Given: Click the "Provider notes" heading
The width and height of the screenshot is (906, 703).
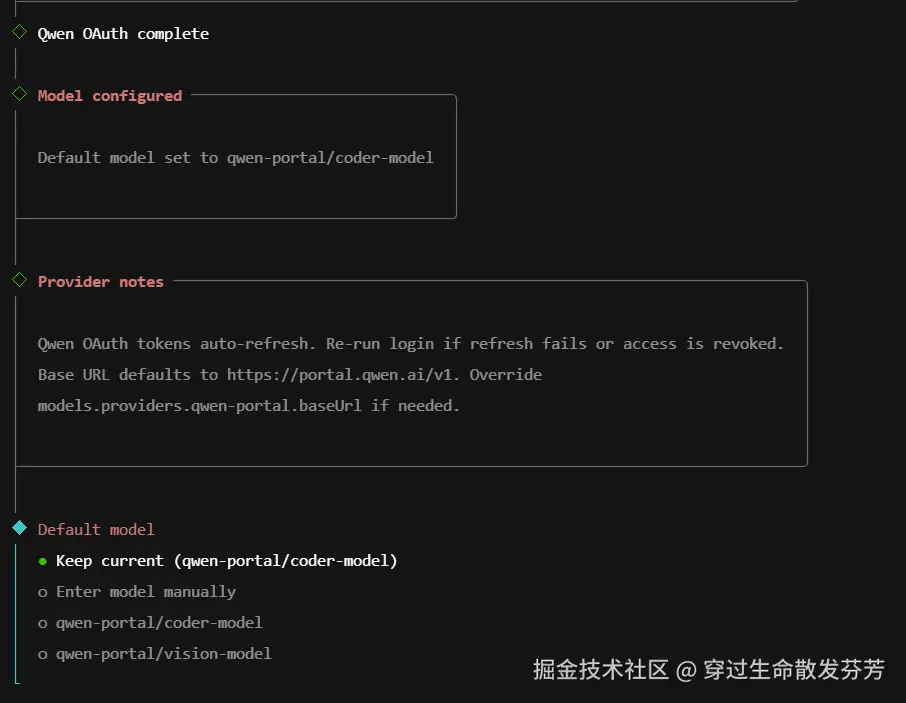Looking at the screenshot, I should click(x=100, y=282).
